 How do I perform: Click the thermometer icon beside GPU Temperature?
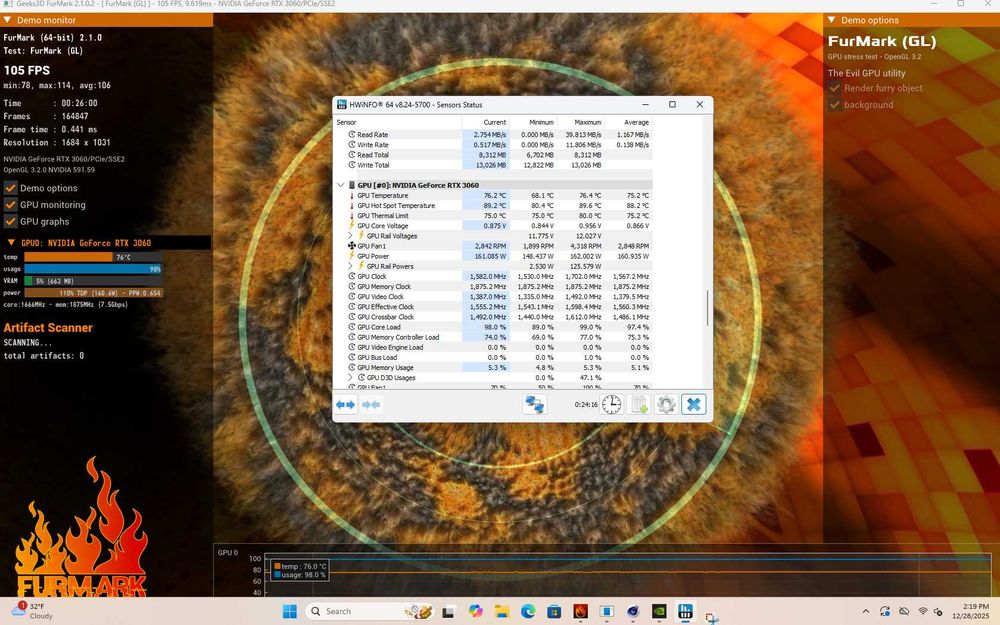[x=351, y=196]
